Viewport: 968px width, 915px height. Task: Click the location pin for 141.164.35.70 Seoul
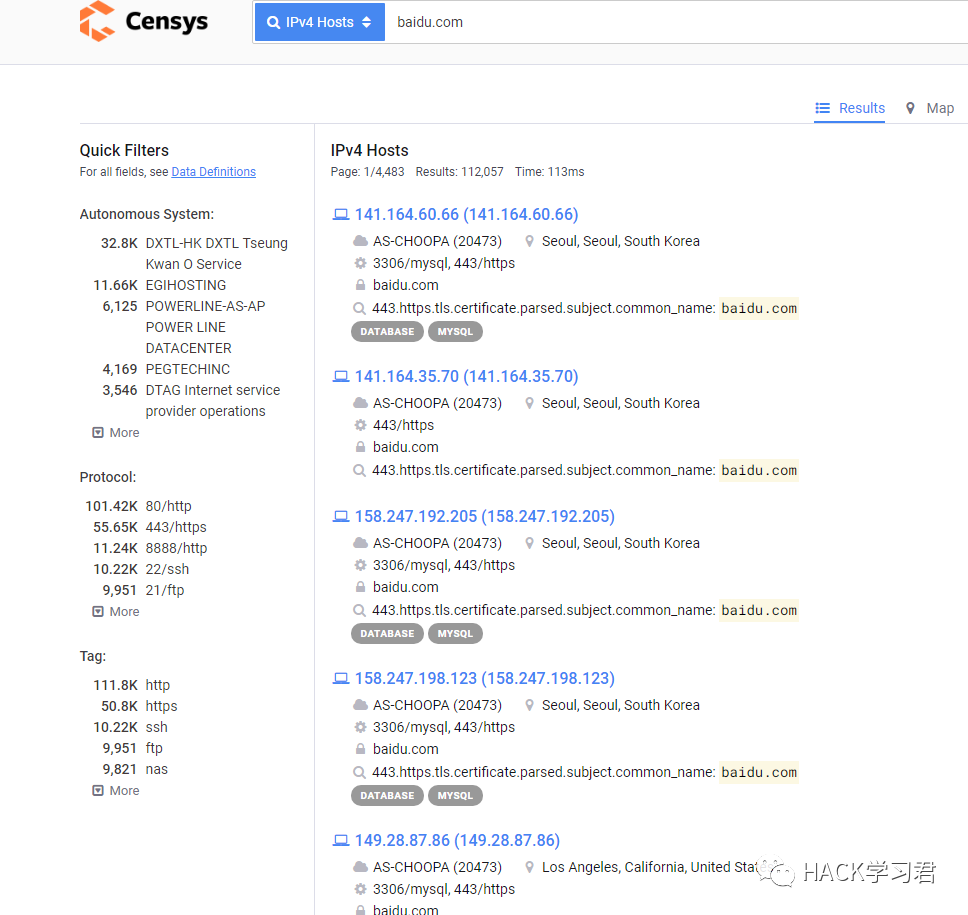[529, 404]
